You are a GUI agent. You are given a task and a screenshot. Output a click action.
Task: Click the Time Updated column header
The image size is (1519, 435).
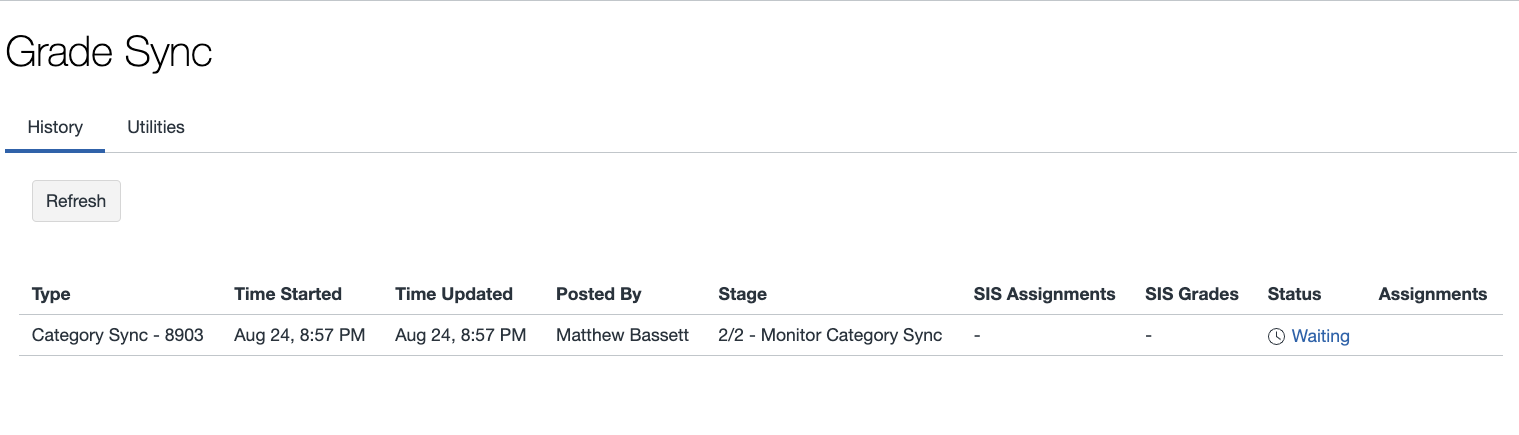454,294
